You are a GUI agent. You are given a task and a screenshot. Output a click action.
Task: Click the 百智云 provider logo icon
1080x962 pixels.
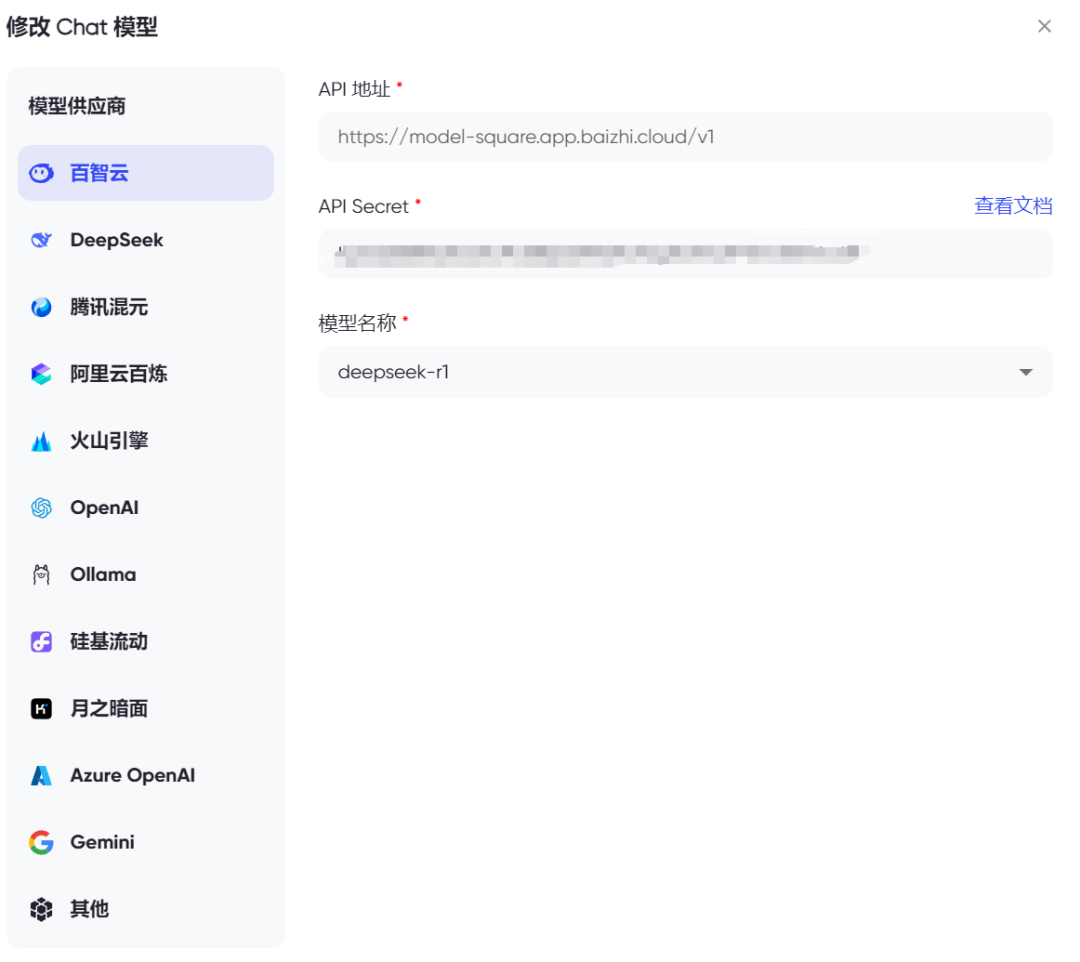pos(41,174)
